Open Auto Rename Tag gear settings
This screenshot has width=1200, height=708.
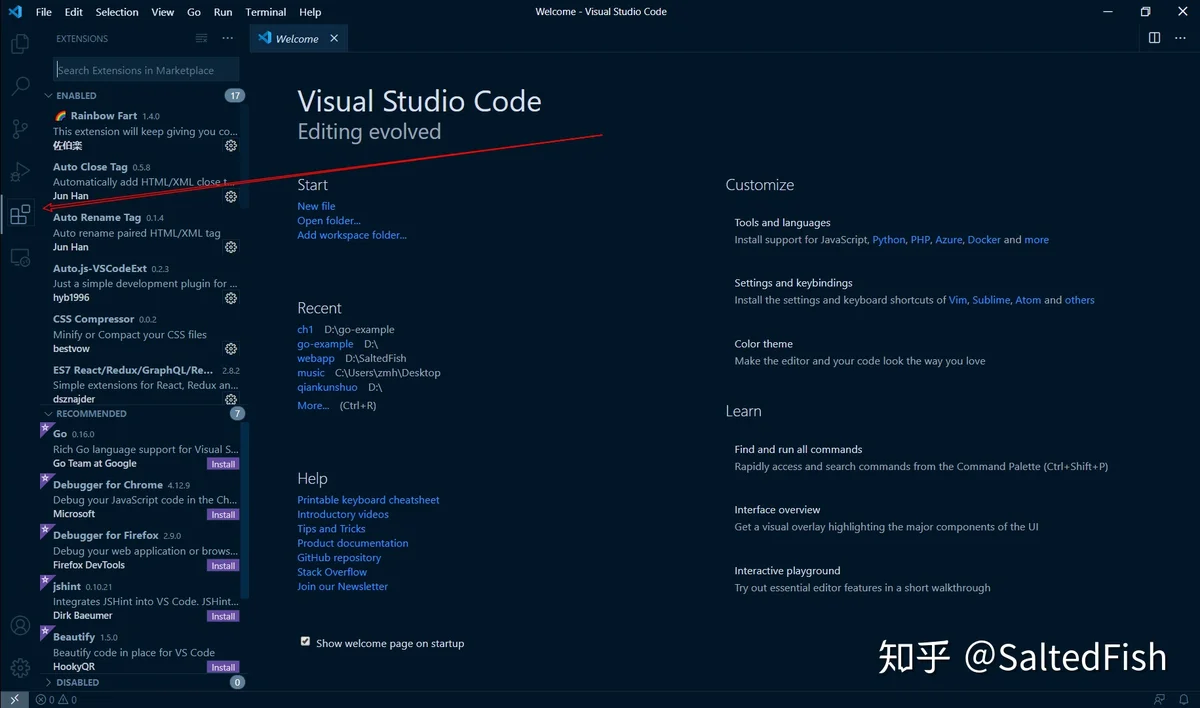pos(231,247)
